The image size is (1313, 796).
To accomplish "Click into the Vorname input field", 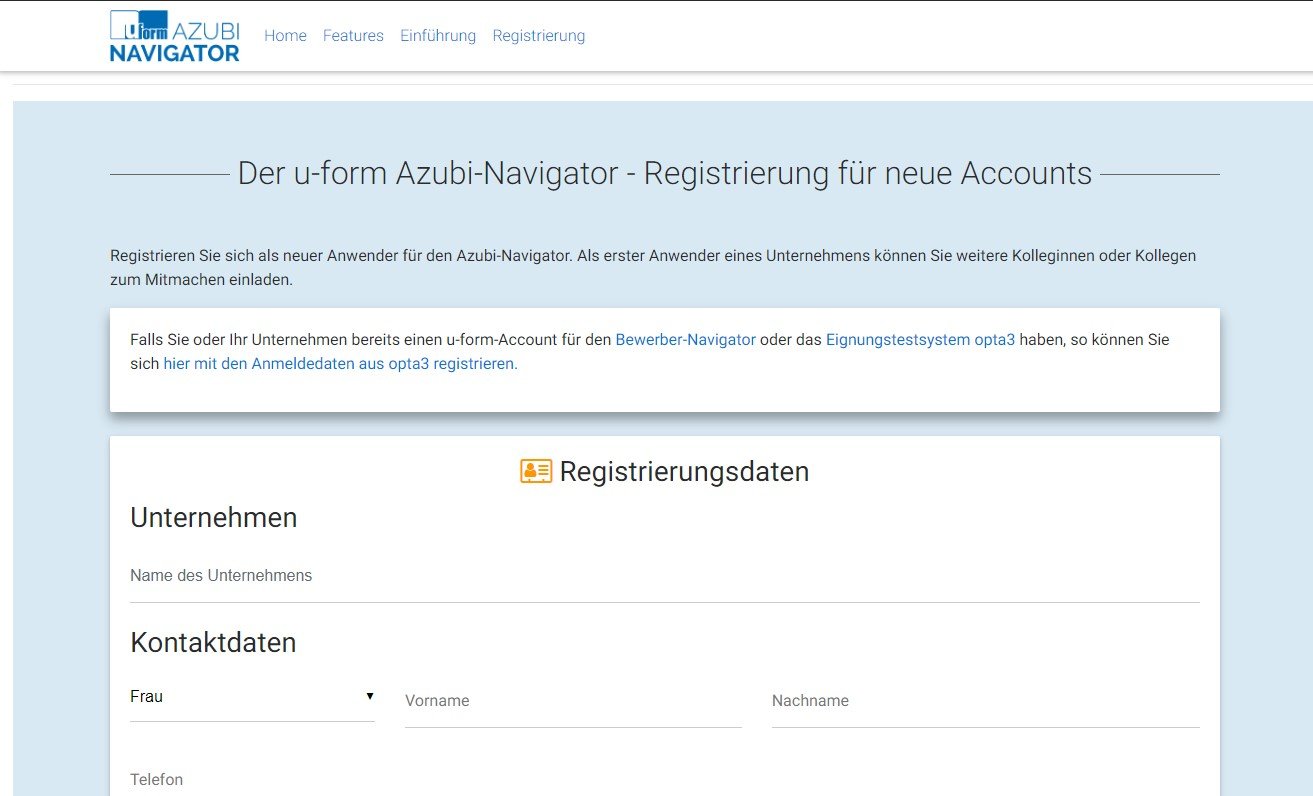I will 572,702.
